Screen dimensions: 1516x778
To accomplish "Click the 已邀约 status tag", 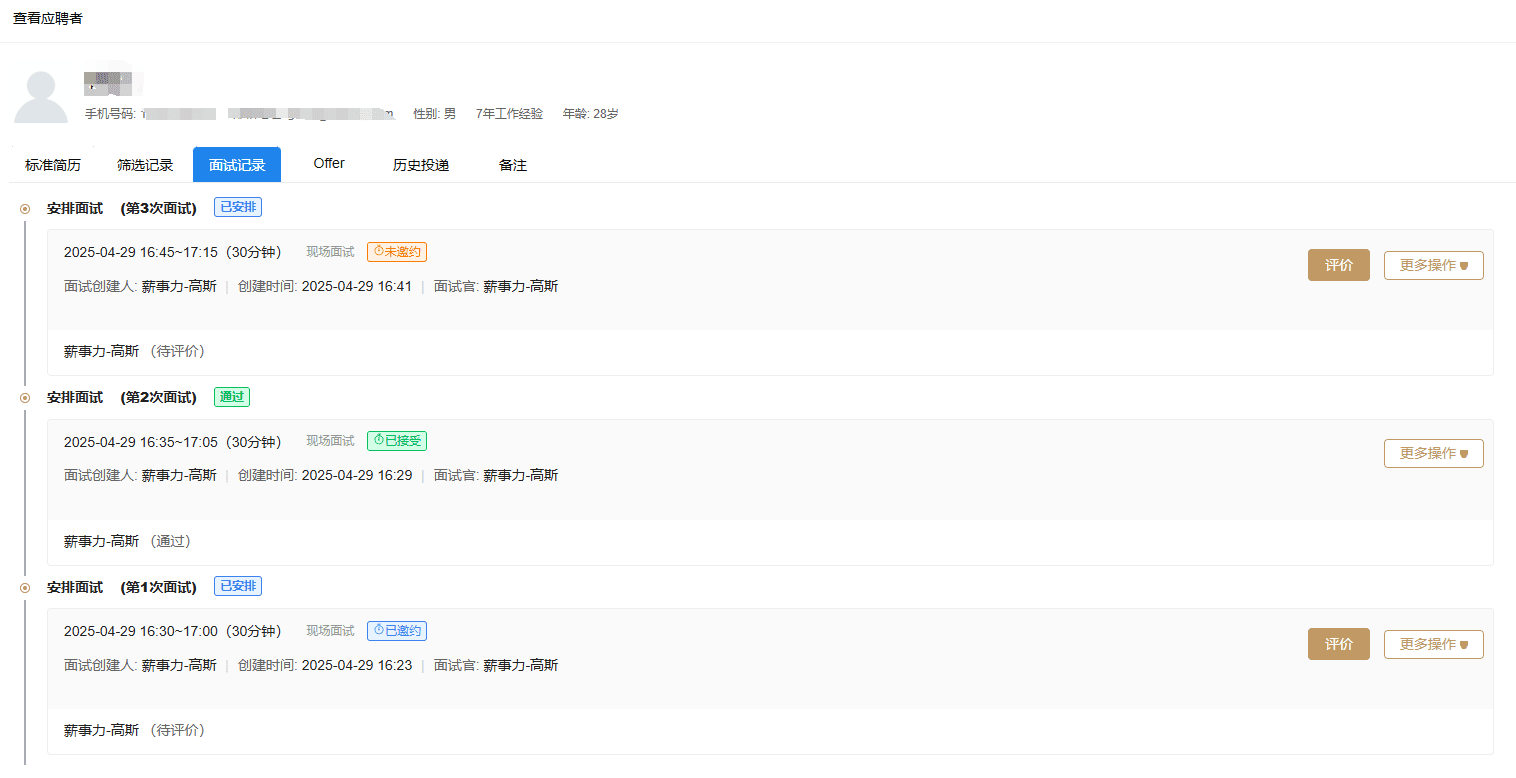I will point(397,631).
